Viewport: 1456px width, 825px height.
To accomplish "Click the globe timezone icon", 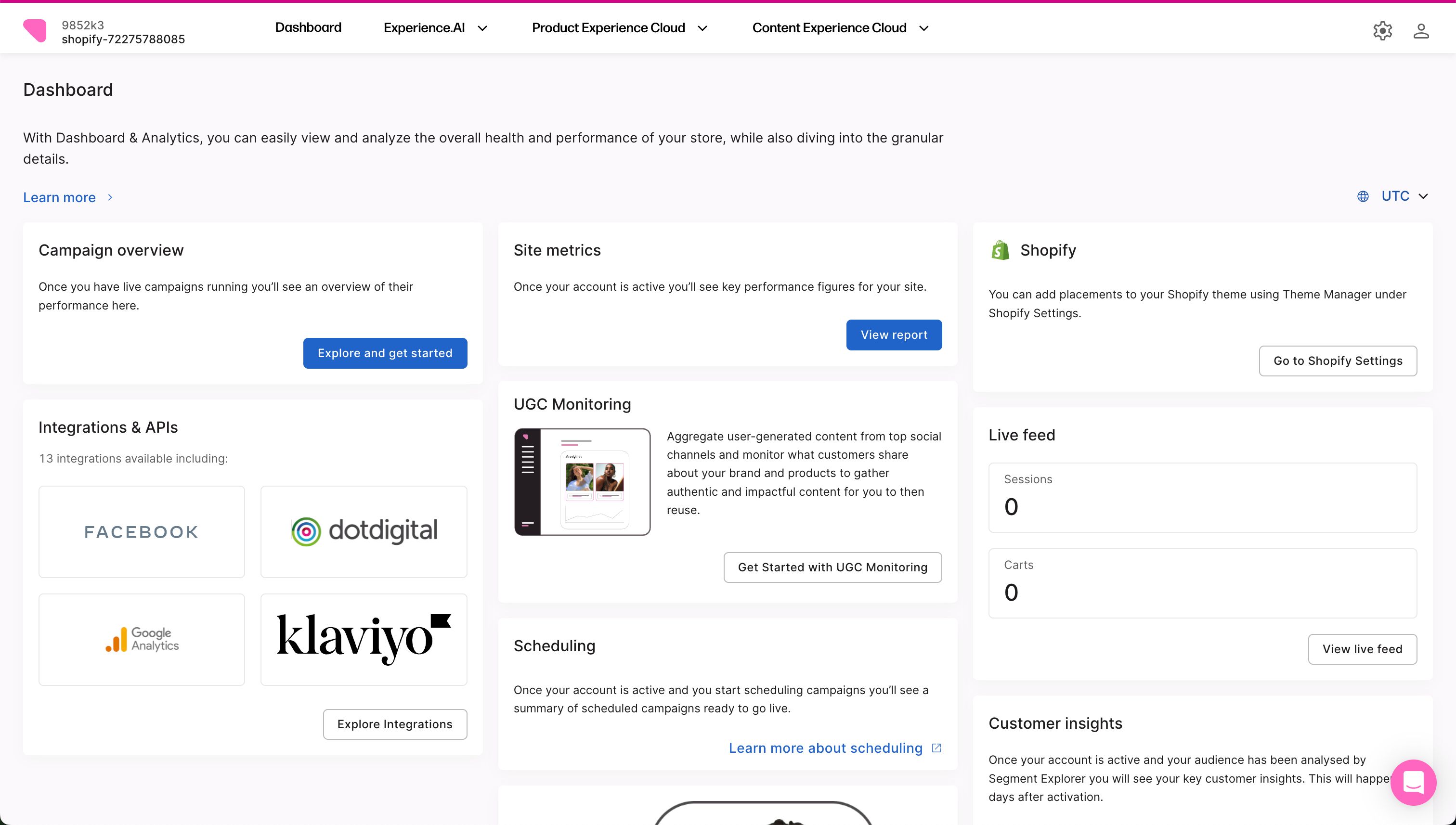I will [x=1363, y=196].
